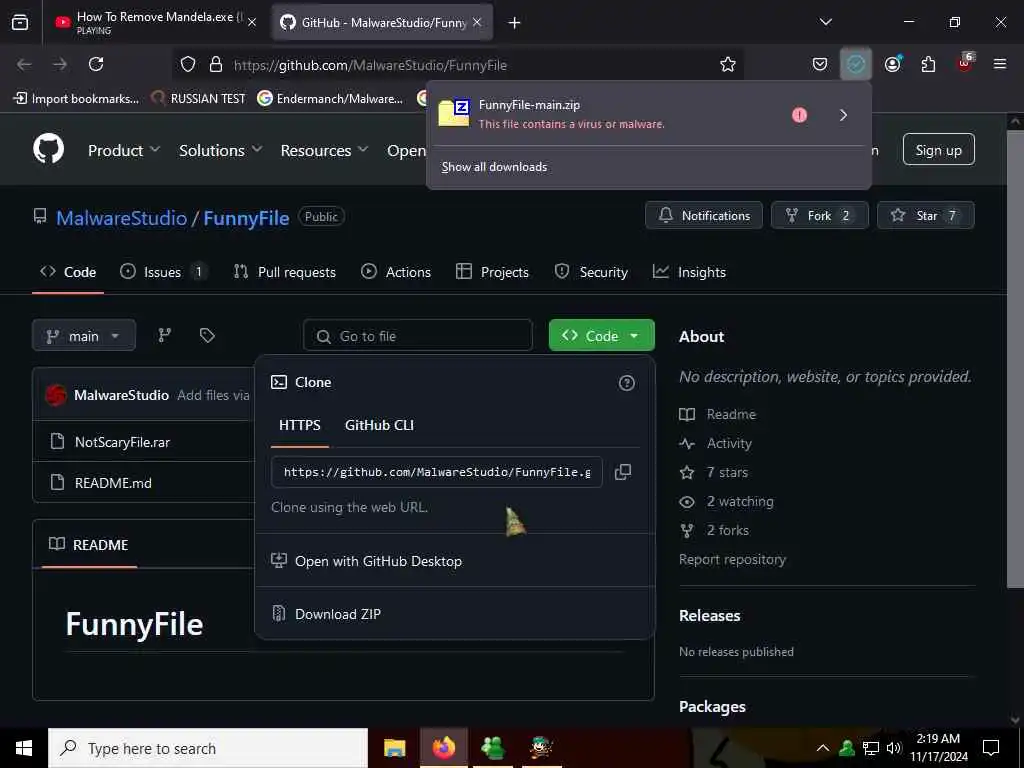
Task: Open the Projects tab
Action: [492, 272]
